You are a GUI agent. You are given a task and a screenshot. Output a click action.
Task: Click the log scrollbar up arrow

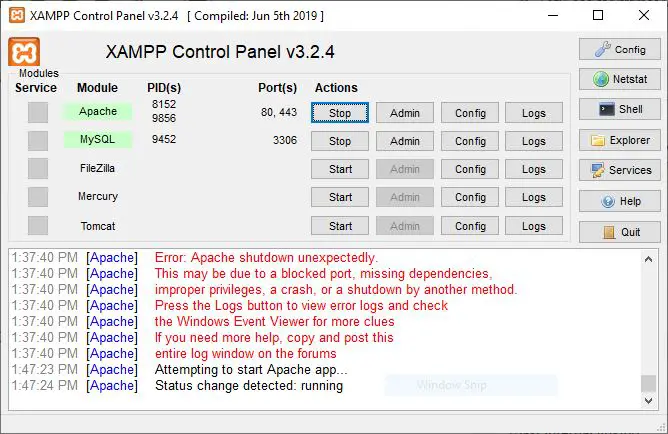648,259
